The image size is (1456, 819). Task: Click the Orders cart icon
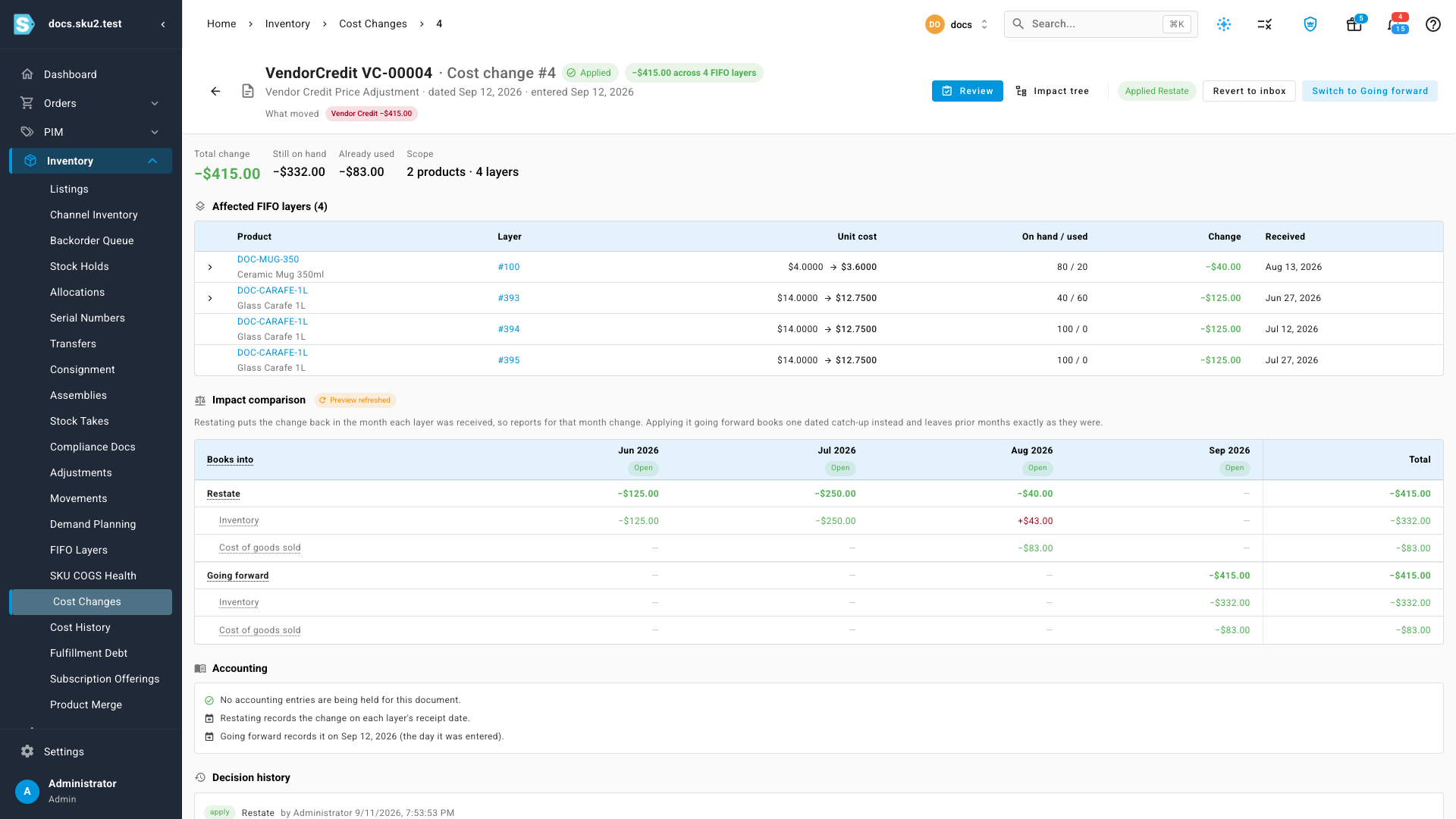click(27, 103)
